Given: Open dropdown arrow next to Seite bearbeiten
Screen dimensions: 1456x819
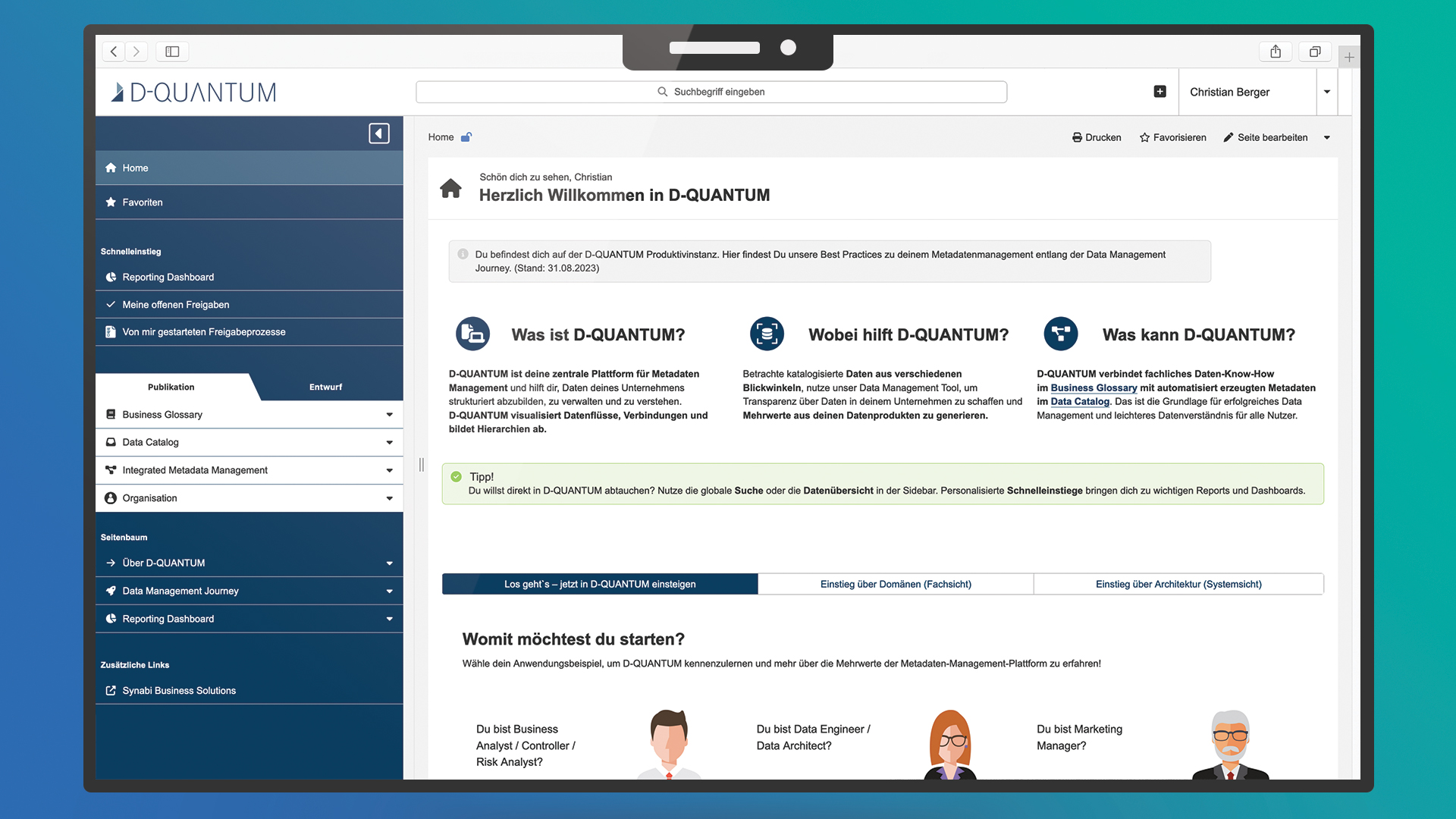Looking at the screenshot, I should click(x=1327, y=138).
